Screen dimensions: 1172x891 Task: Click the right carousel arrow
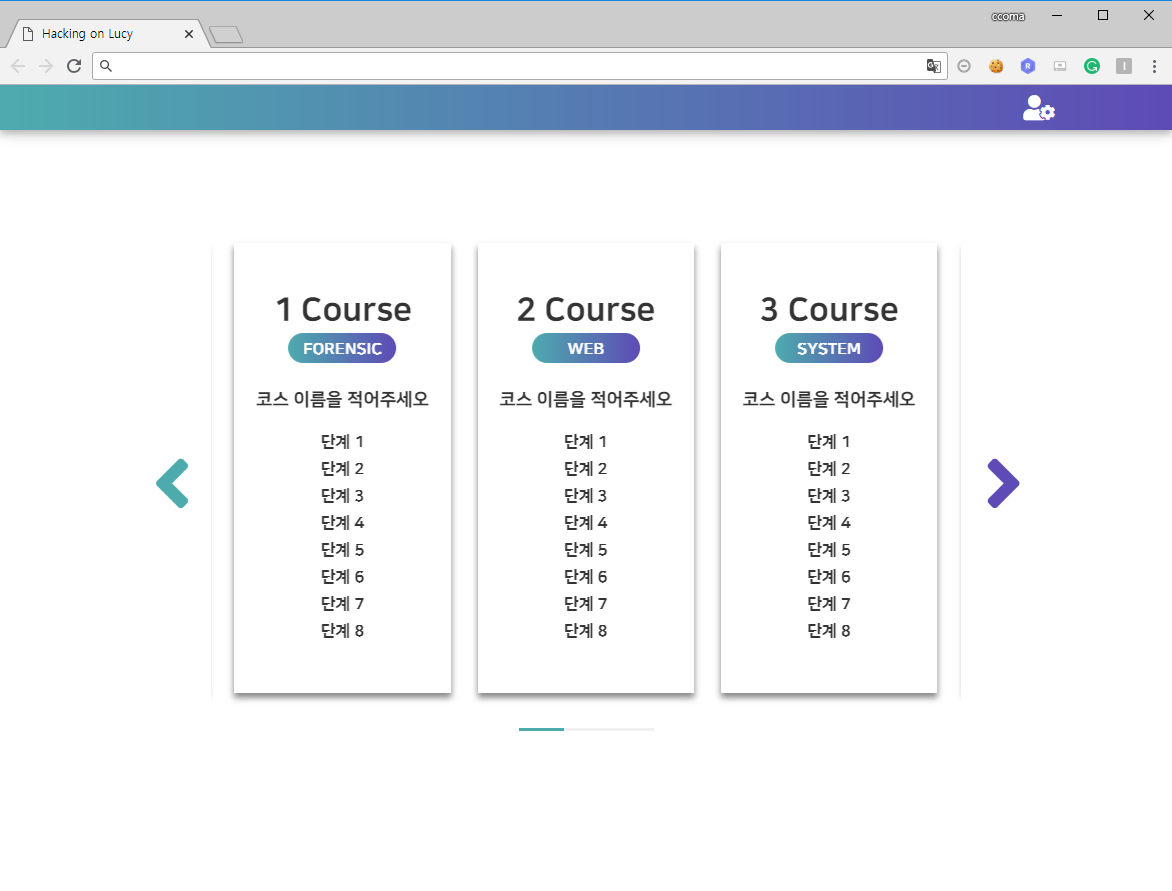pyautogui.click(x=1002, y=484)
